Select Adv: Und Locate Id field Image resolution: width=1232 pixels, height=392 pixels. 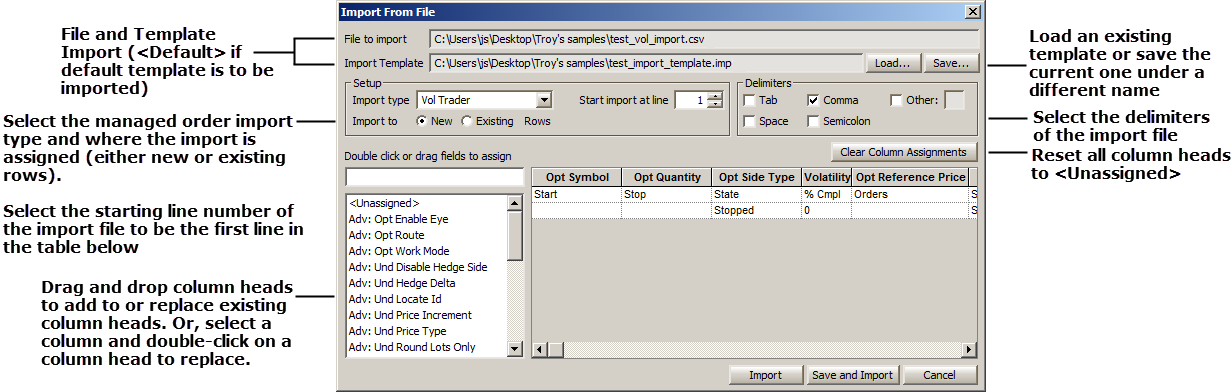pos(427,299)
